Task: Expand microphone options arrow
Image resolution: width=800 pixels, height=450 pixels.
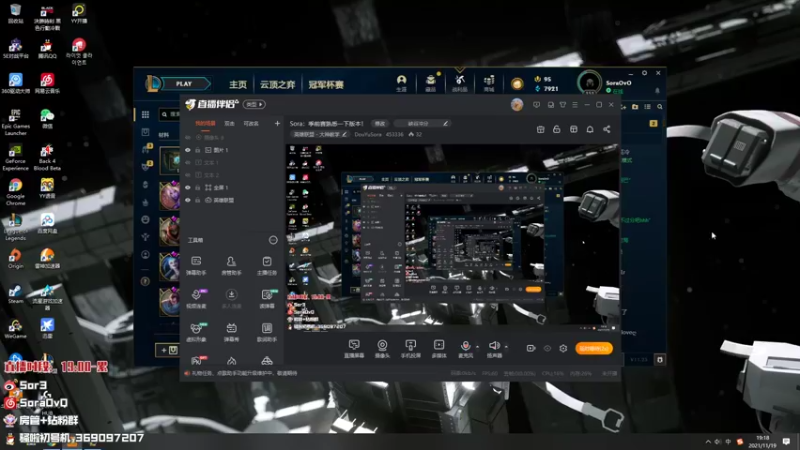Action: 478,347
